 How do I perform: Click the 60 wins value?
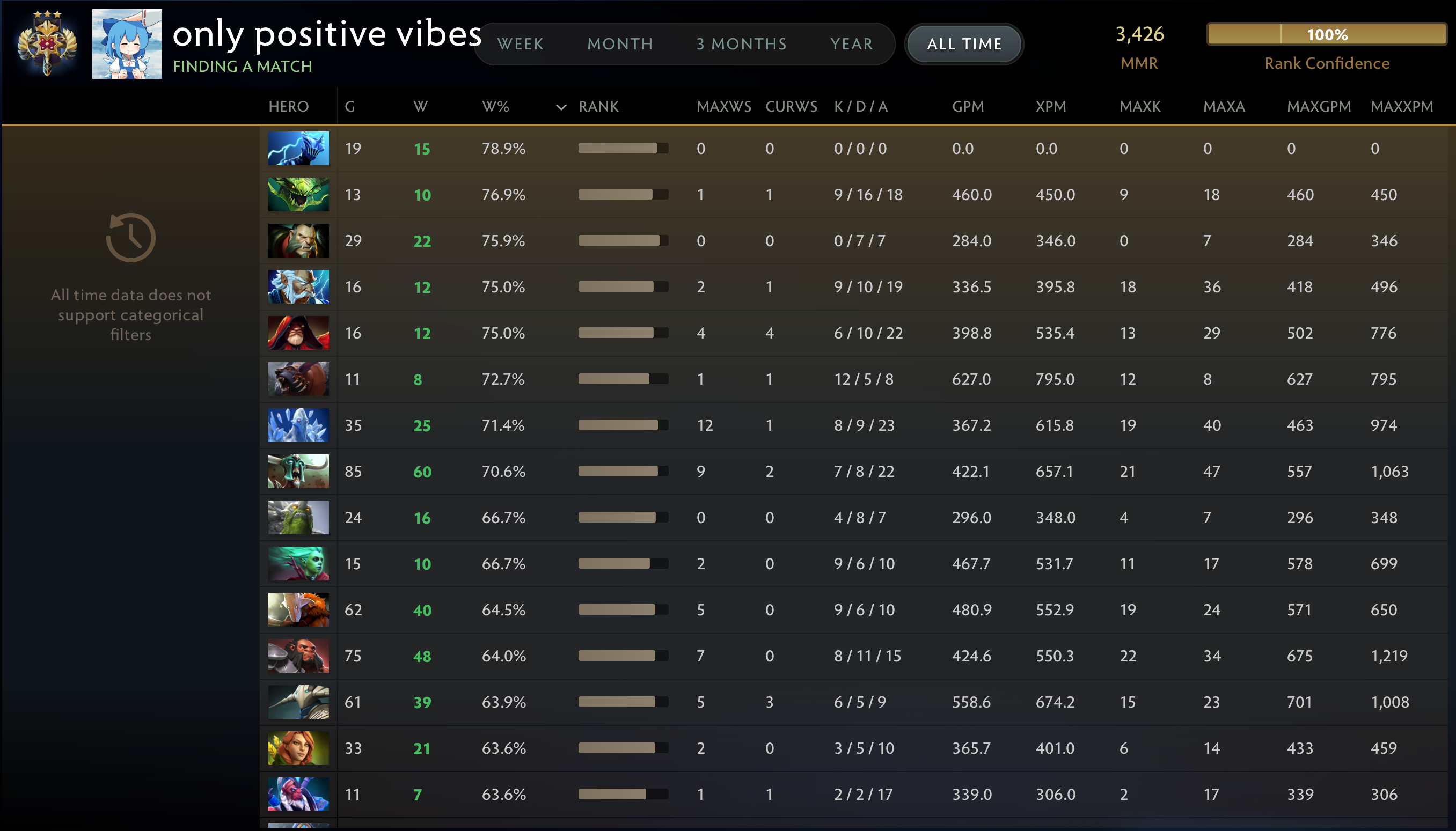422,472
